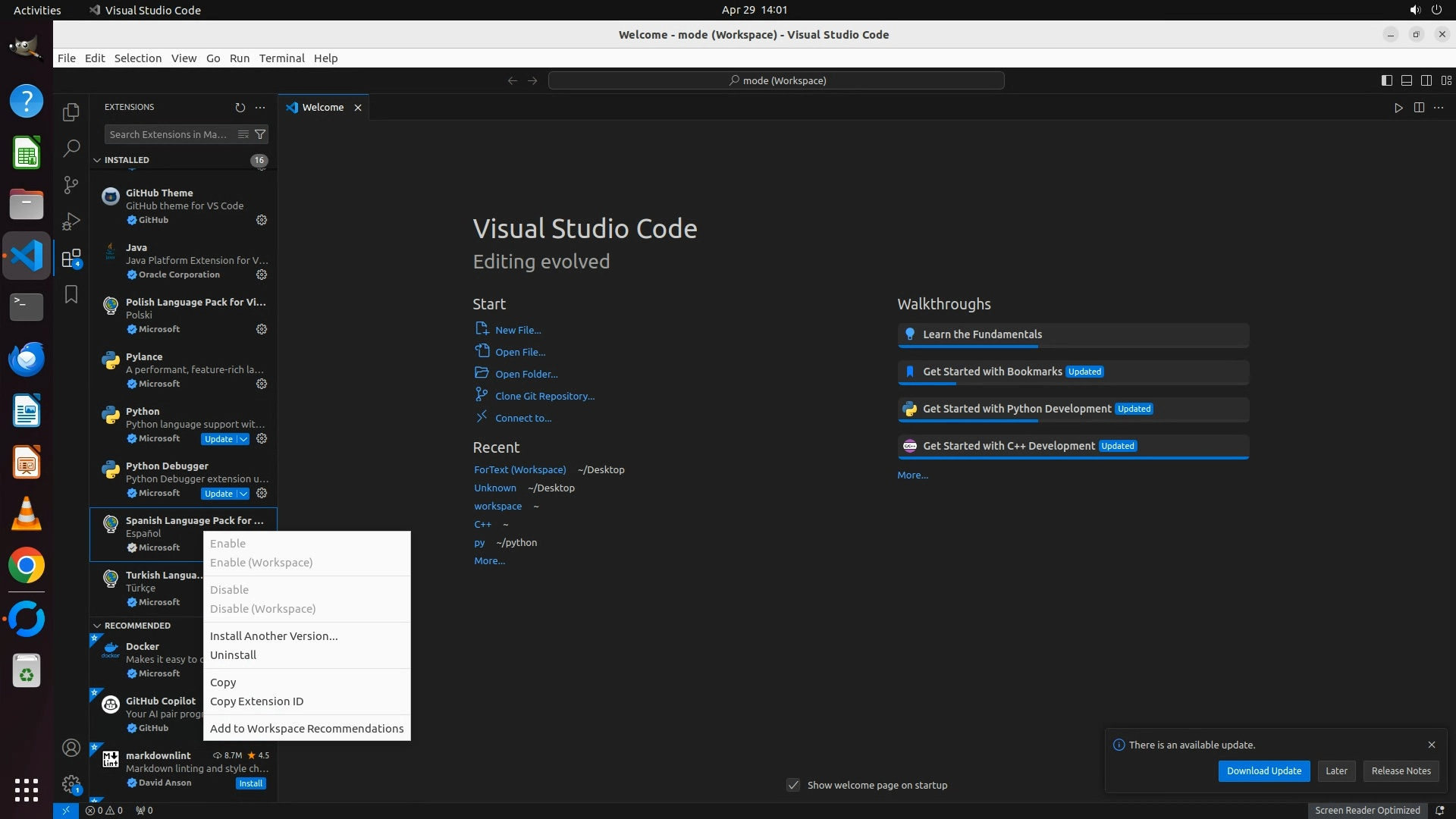The height and width of the screenshot is (819, 1456).
Task: Open Python extension Update dropdown arrow
Action: [243, 439]
